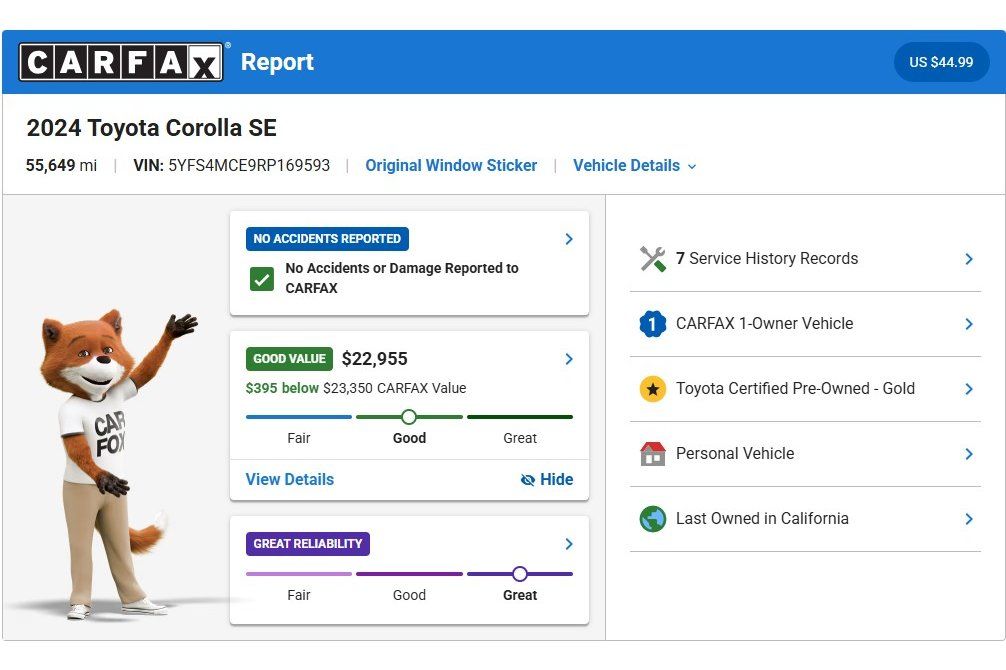Click the 55,649 mi mileage text
Viewport: 1006px width, 670px height.
click(x=61, y=166)
